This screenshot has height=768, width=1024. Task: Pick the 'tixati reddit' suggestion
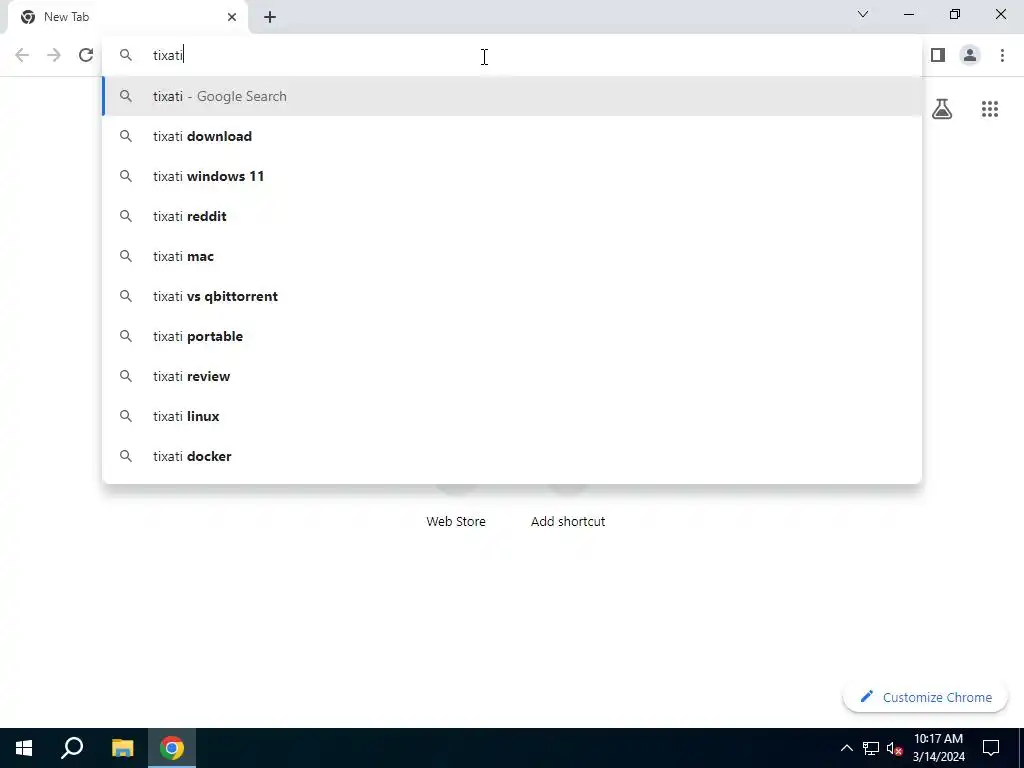[x=512, y=216]
